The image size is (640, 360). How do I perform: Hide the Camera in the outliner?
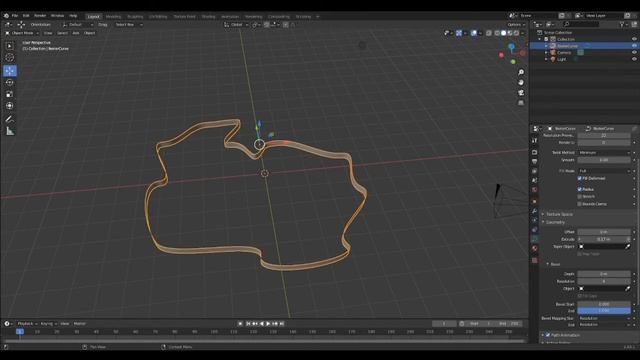[634, 52]
